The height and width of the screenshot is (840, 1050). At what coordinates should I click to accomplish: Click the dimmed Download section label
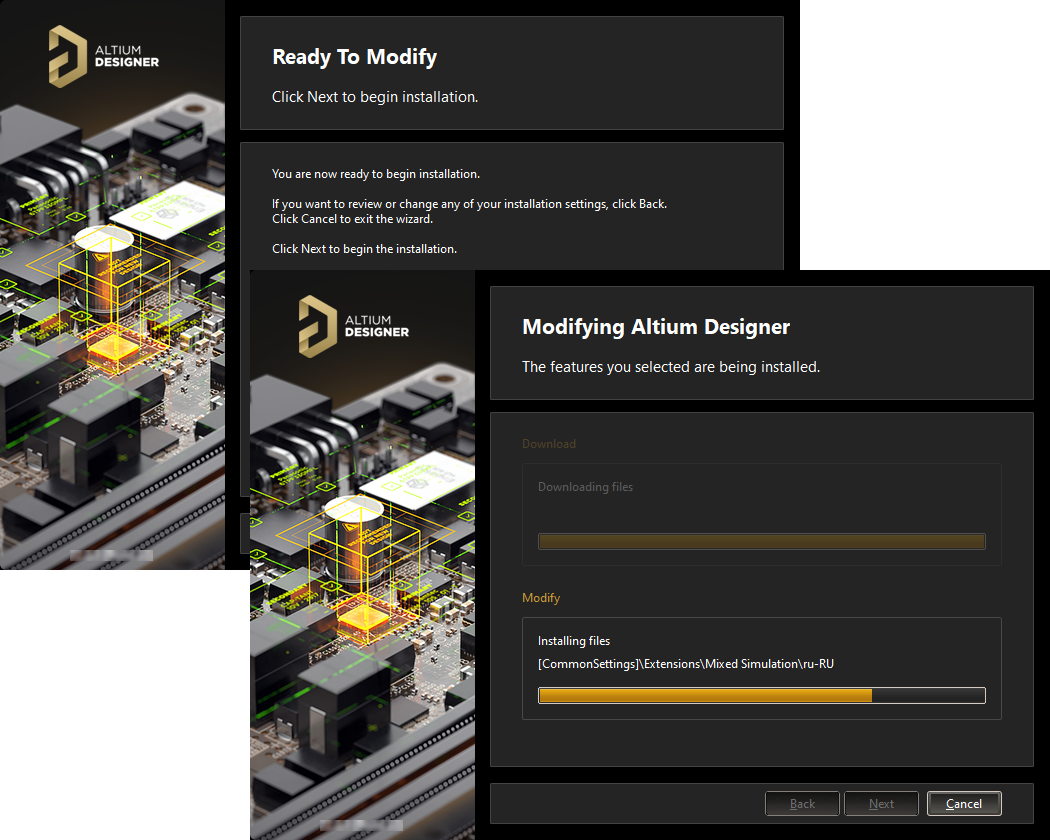(549, 443)
